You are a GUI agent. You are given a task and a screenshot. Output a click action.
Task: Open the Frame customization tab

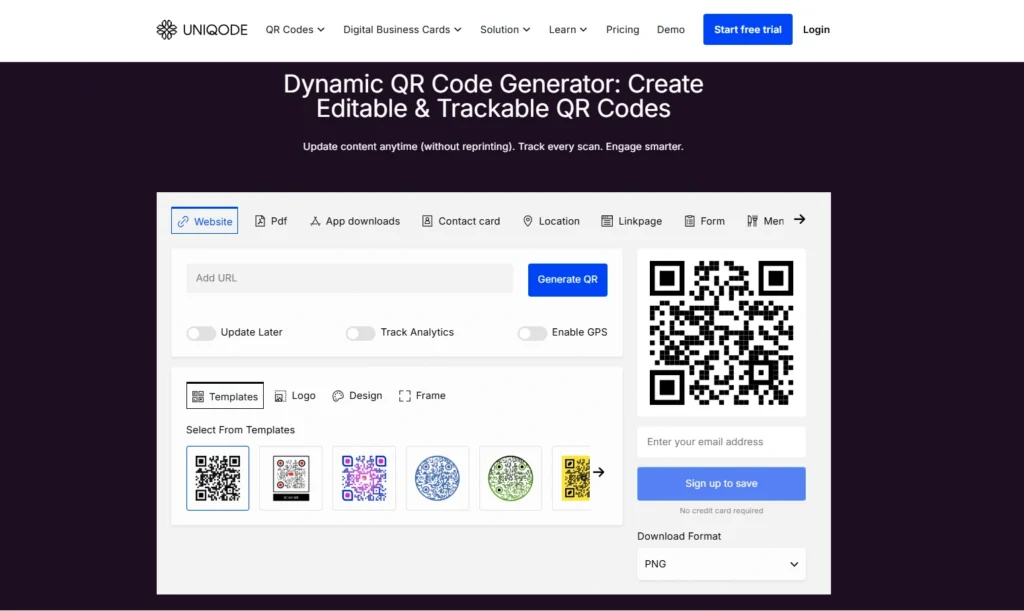tap(422, 396)
